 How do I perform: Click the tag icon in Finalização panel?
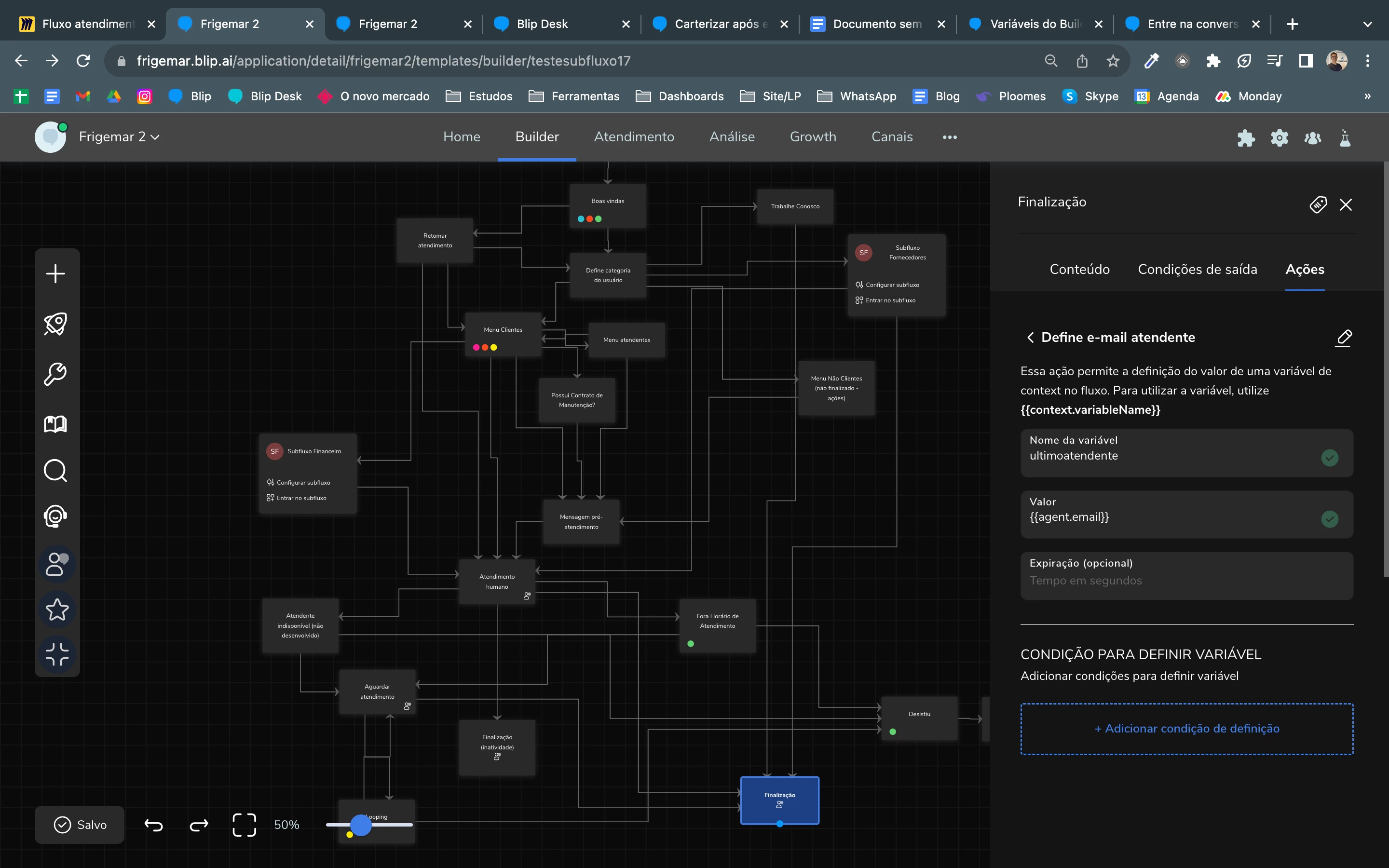pyautogui.click(x=1318, y=204)
